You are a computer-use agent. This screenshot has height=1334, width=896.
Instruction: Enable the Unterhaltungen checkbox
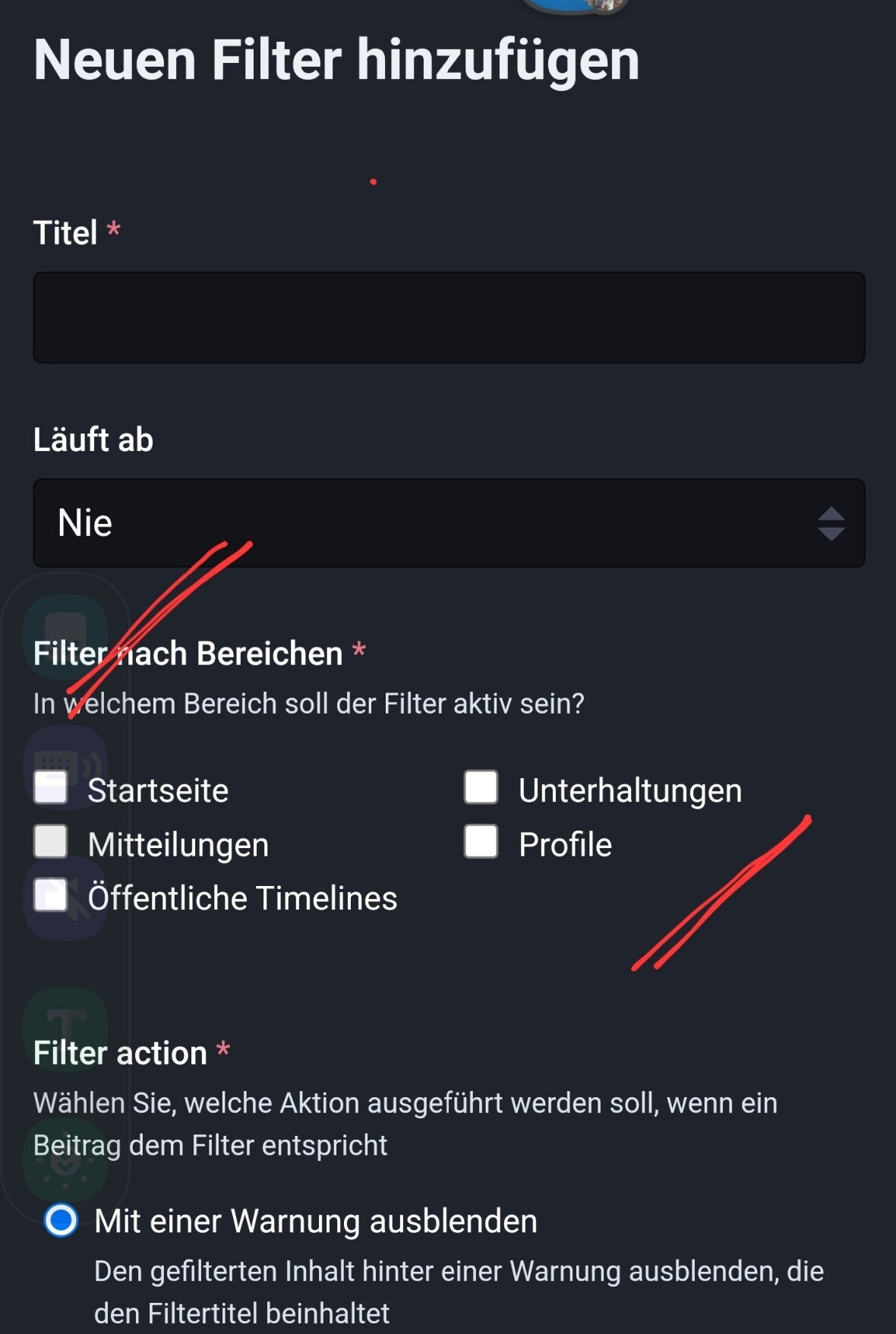[x=481, y=787]
